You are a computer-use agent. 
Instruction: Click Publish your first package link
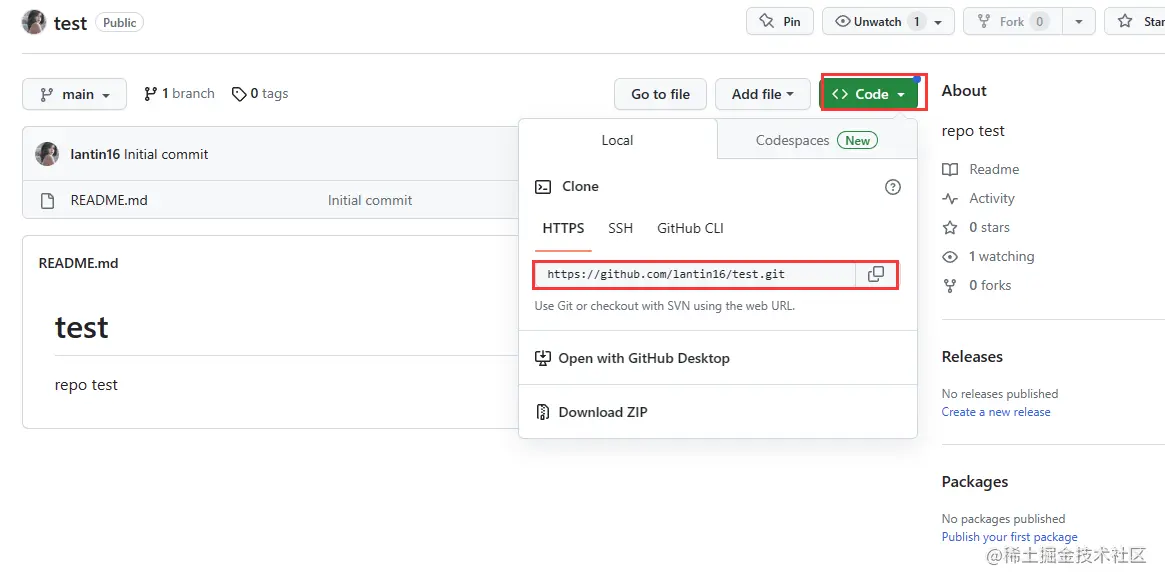(1010, 536)
